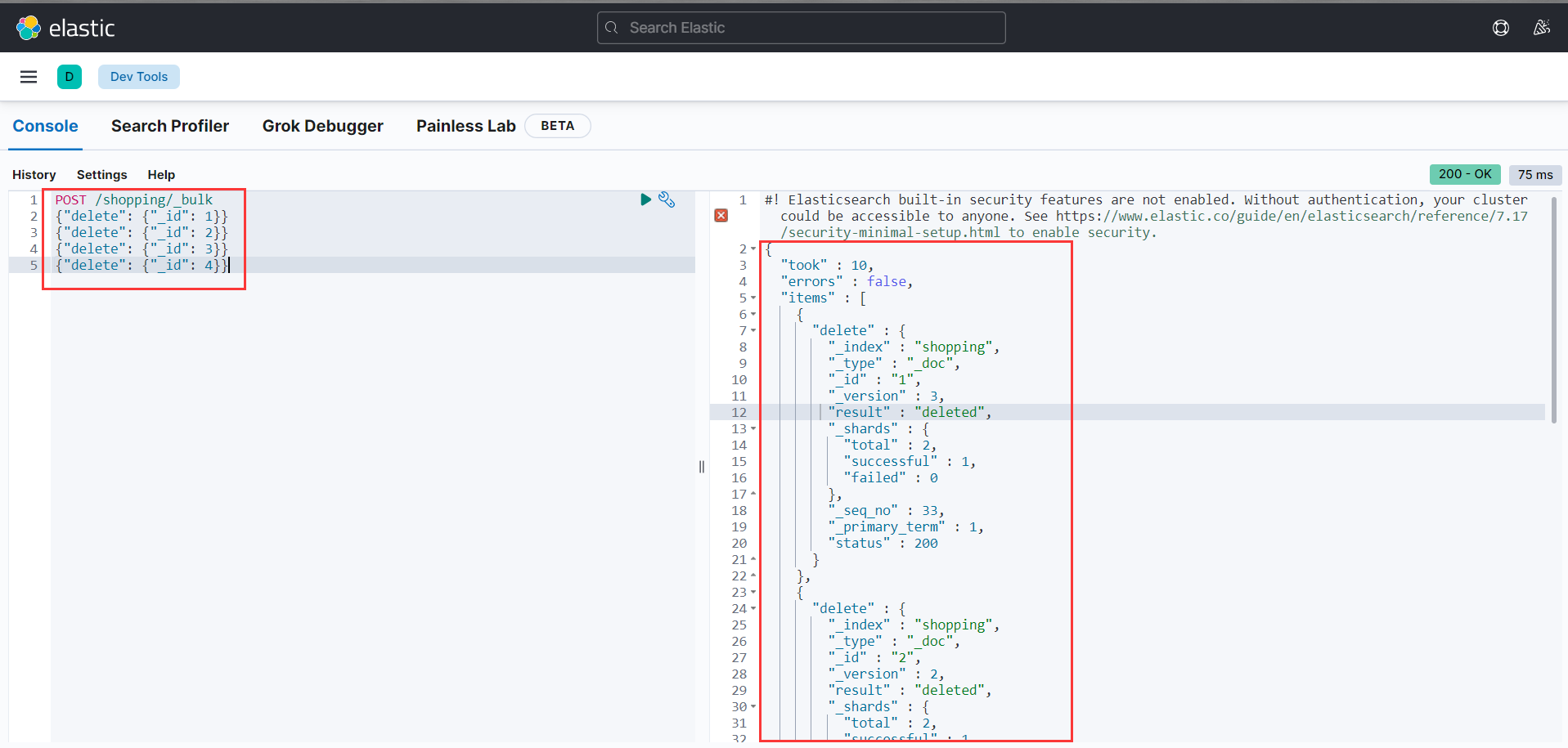This screenshot has width=1568, height=748.
Task: Collapse the "_shards" fold at line 13
Action: 753,428
